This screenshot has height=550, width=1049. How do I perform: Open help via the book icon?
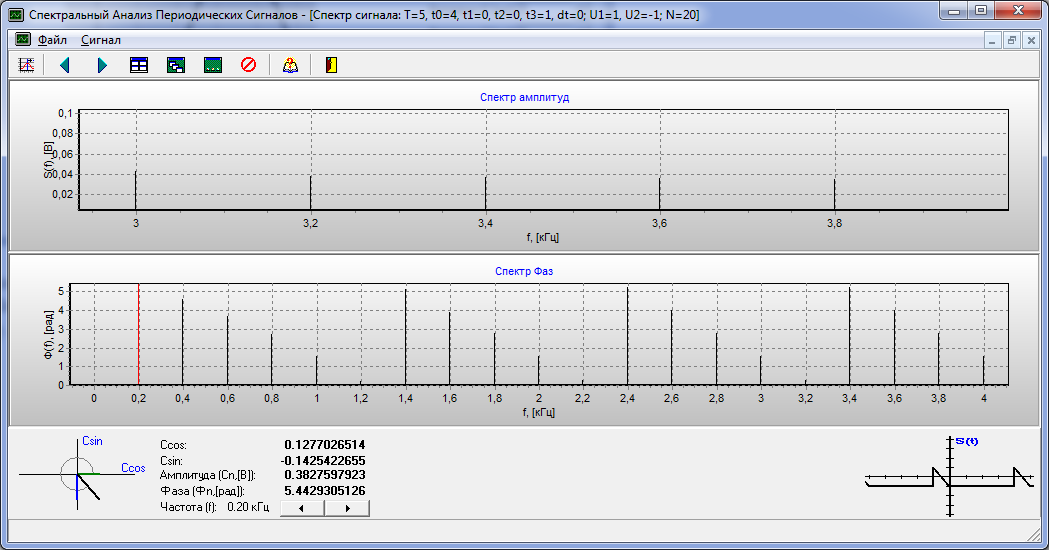pos(290,65)
